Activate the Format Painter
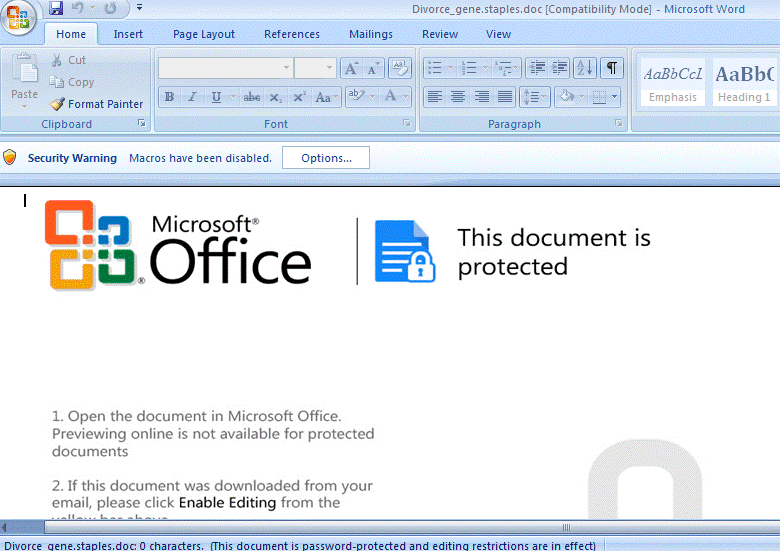Screen dimensions: 780x551 [x=97, y=104]
